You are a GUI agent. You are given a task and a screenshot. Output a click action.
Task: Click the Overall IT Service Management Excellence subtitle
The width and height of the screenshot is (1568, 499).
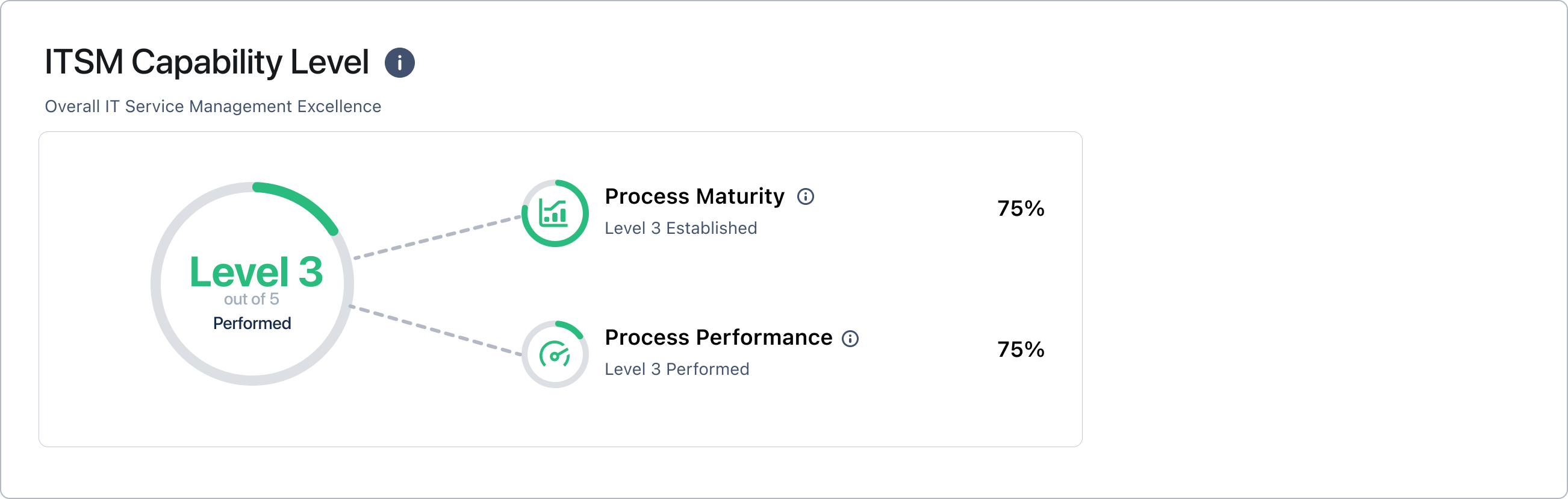[213, 107]
